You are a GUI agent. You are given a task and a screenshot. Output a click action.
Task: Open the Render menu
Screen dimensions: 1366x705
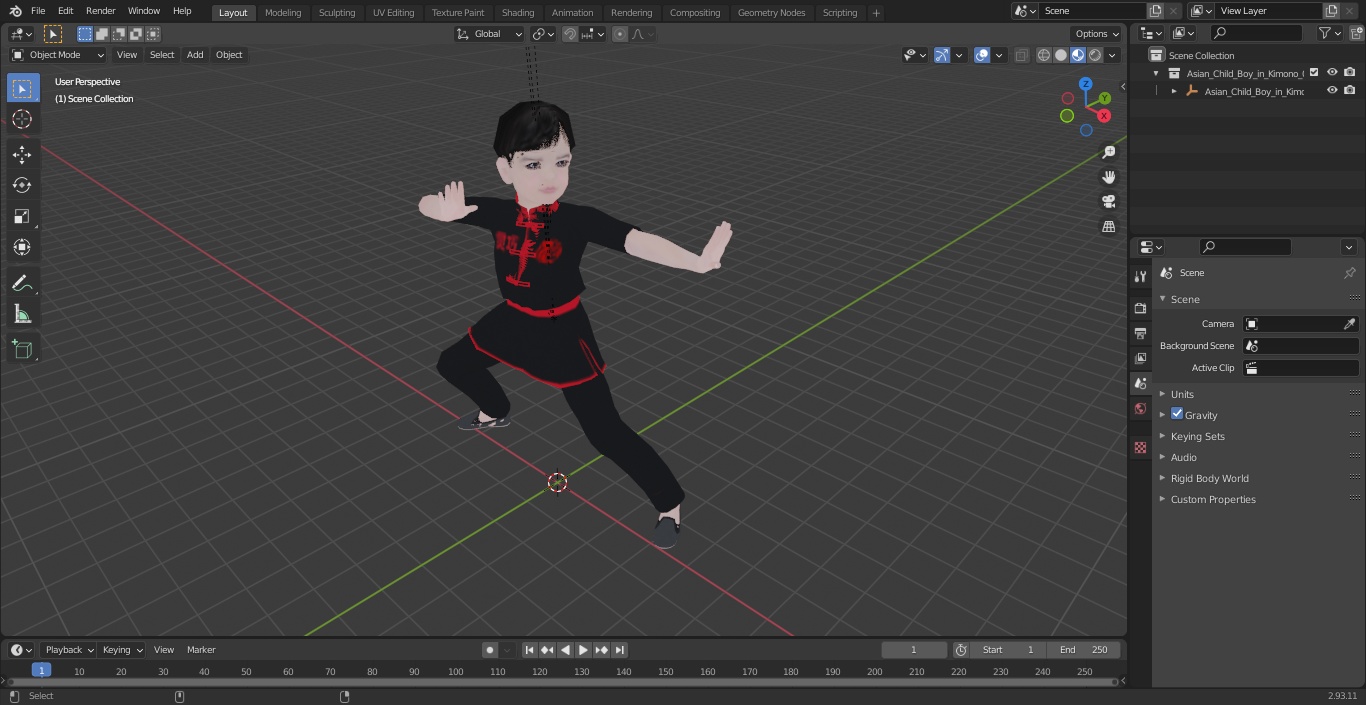coord(100,11)
